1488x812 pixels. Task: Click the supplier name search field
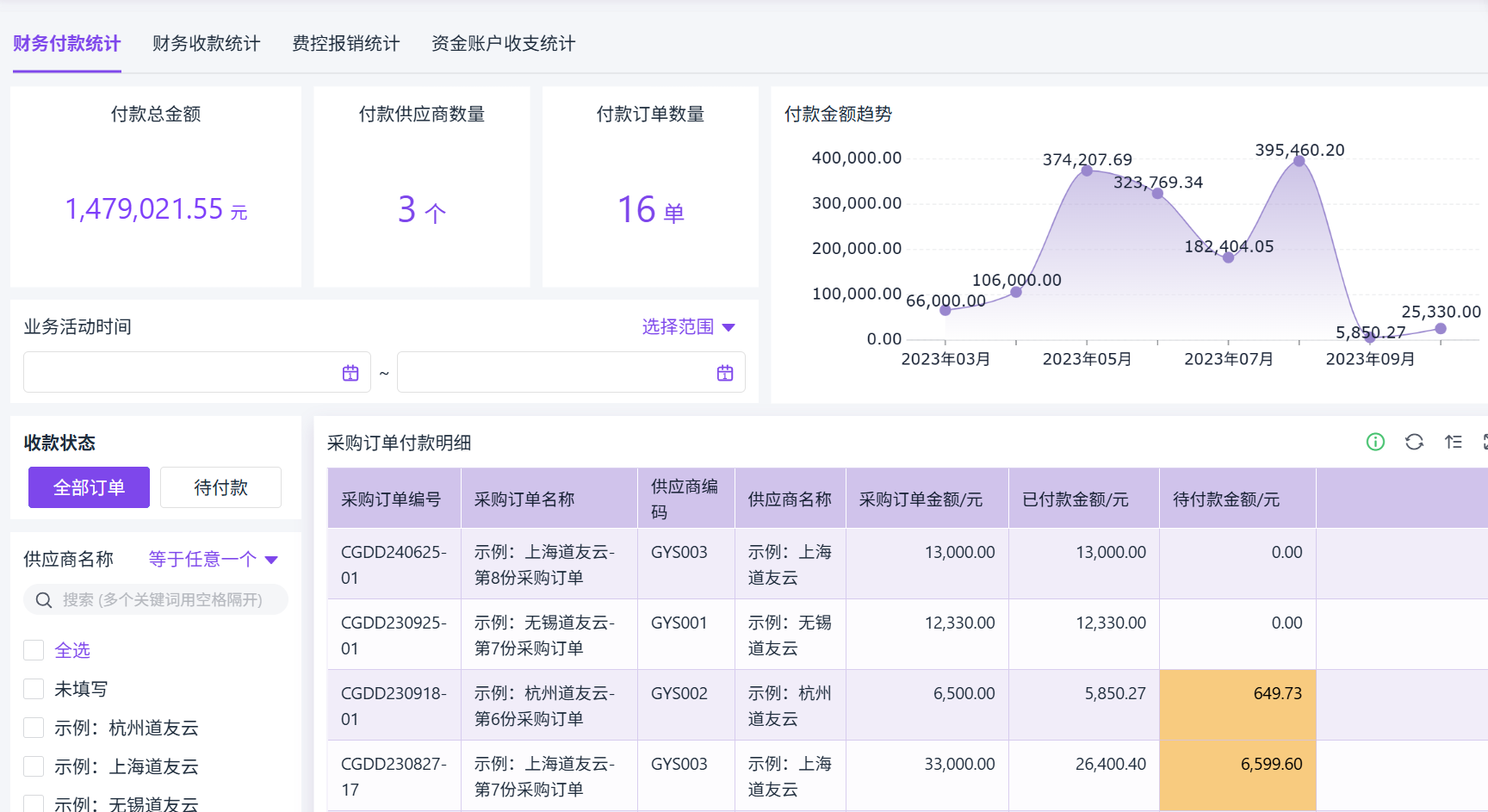point(164,600)
